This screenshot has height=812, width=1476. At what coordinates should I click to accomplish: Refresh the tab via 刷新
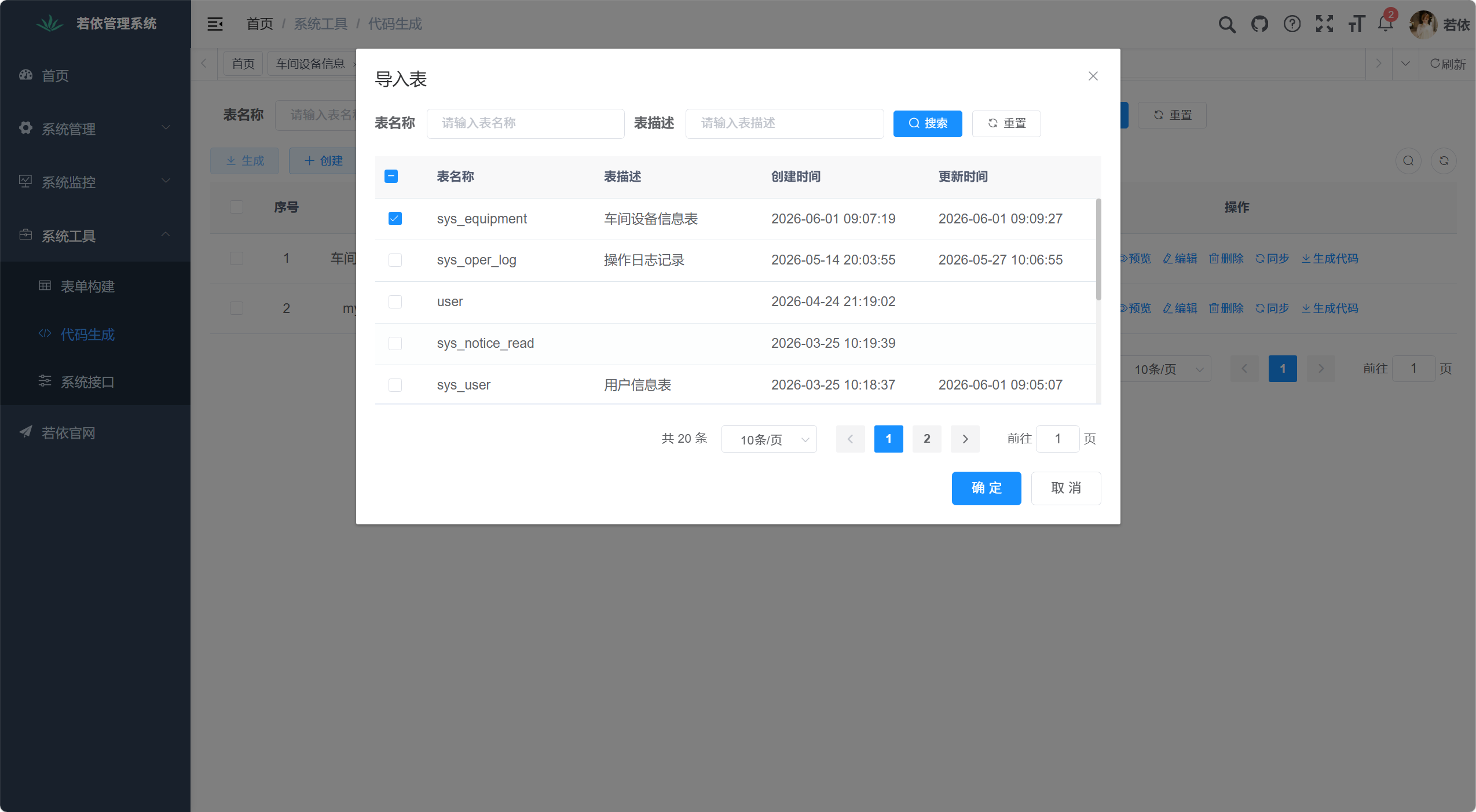pos(1447,64)
